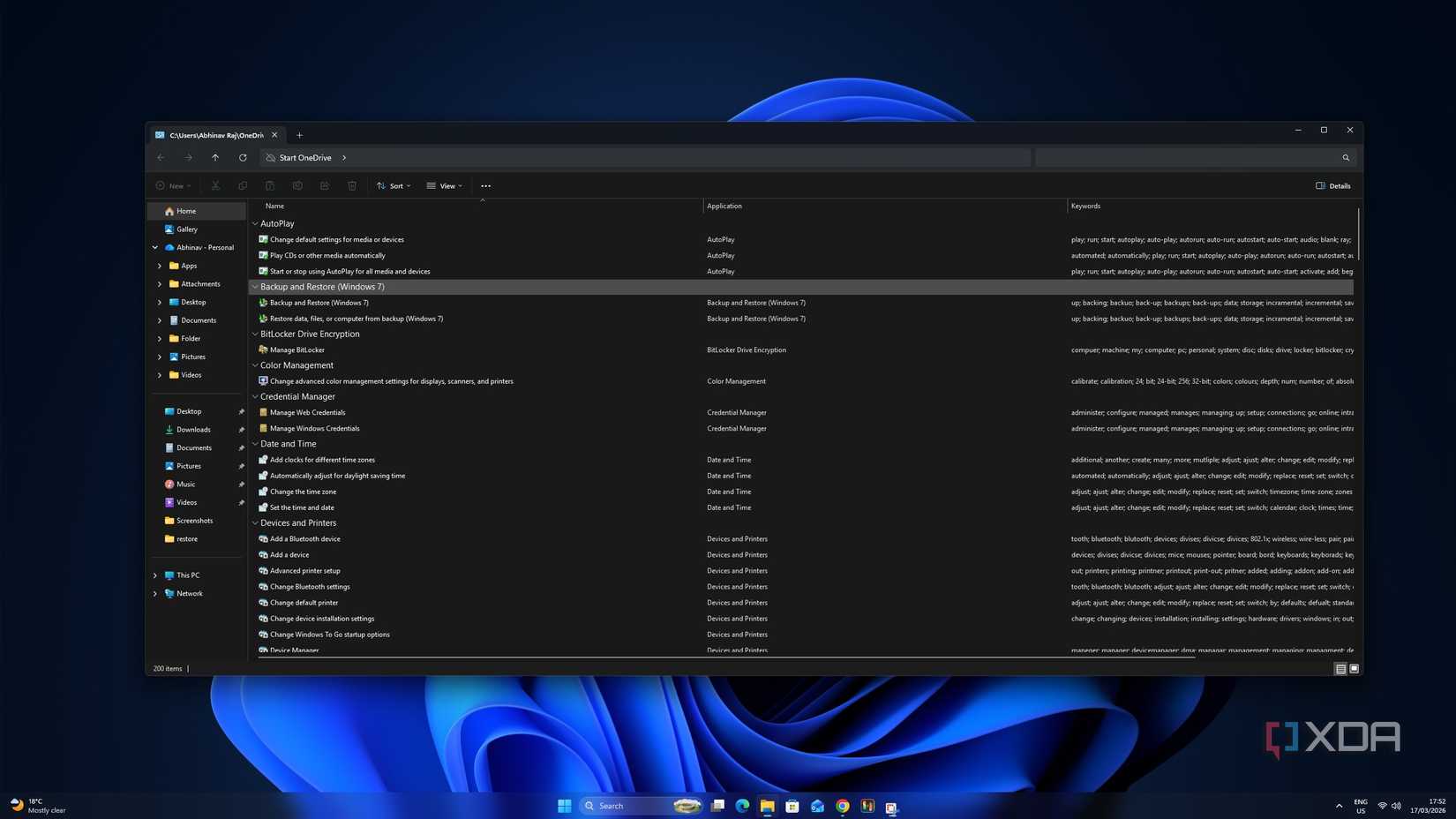Click Start OneDrive in address bar

coord(305,158)
